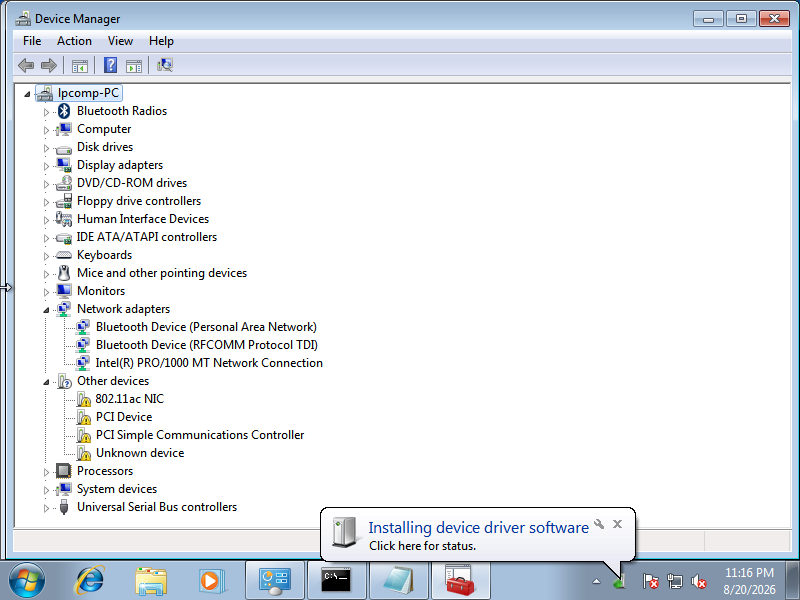Select the Bluetooth Radios icon
This screenshot has width=800, height=600.
point(64,111)
